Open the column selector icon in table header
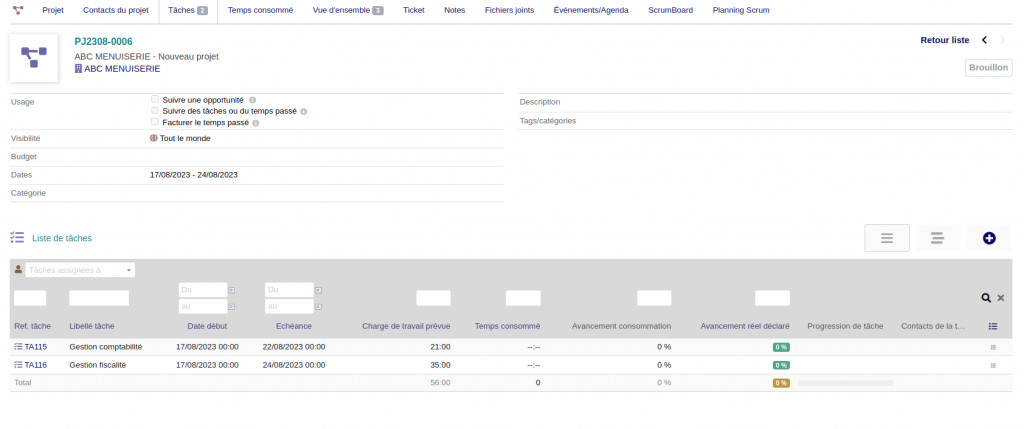This screenshot has width=1024, height=429. click(x=993, y=326)
